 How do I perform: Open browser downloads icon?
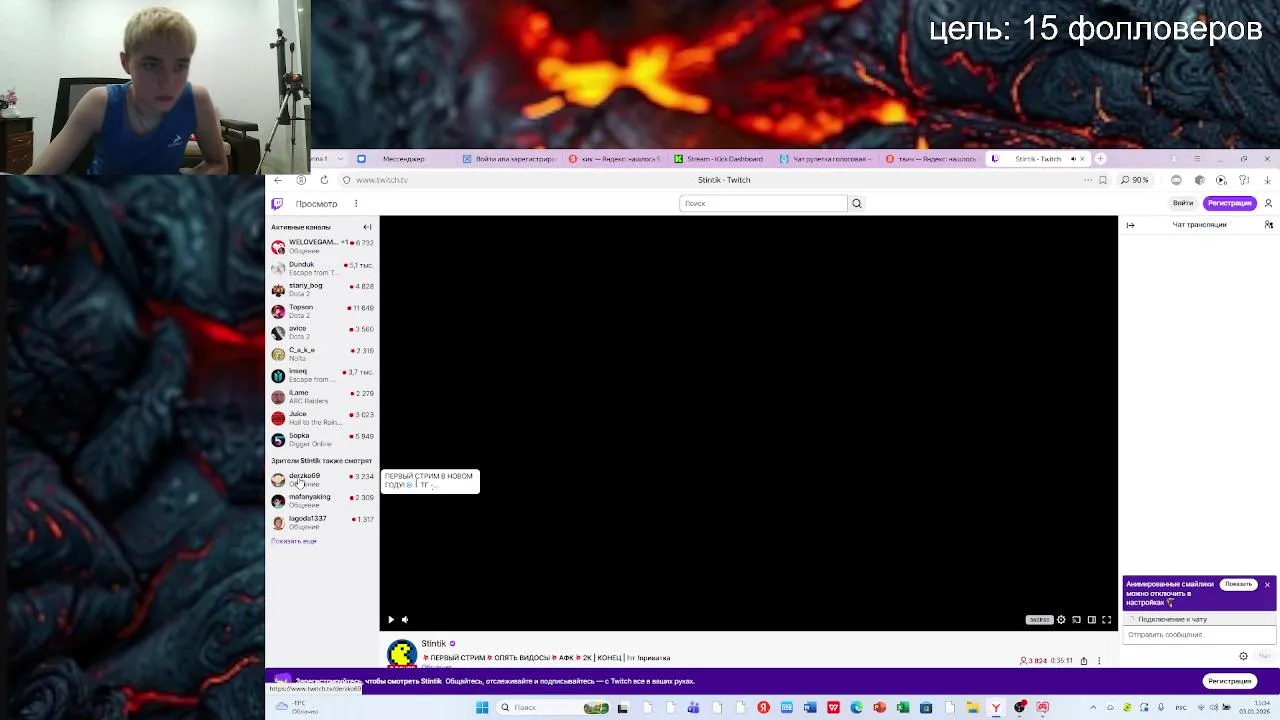pyautogui.click(x=1267, y=180)
